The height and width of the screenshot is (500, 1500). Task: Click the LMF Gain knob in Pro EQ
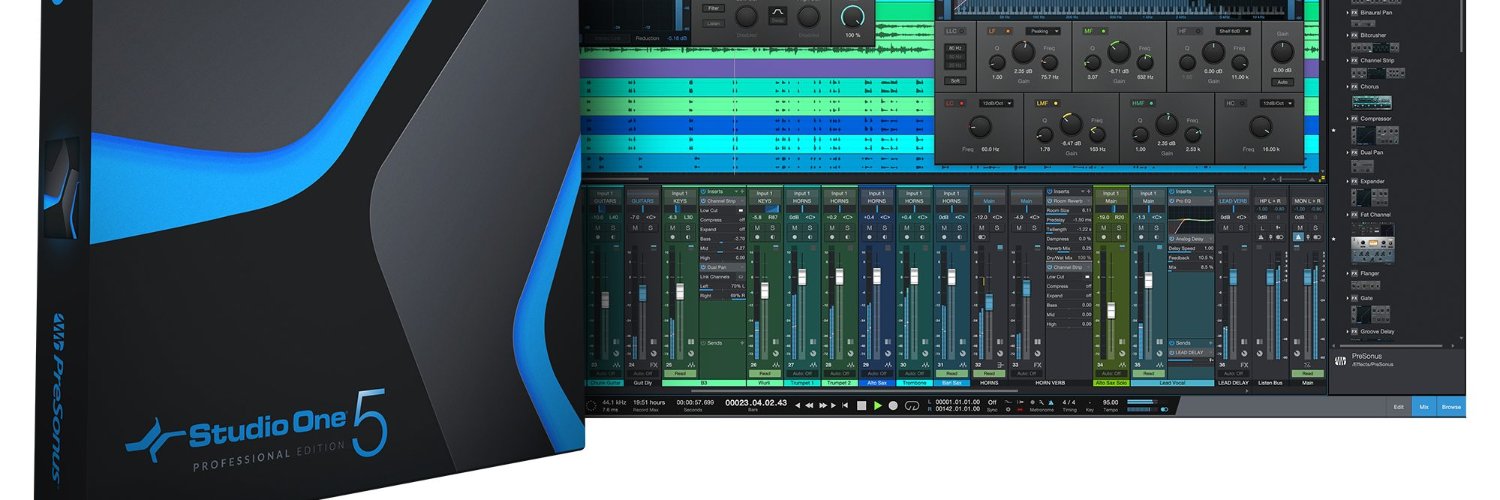point(1069,123)
